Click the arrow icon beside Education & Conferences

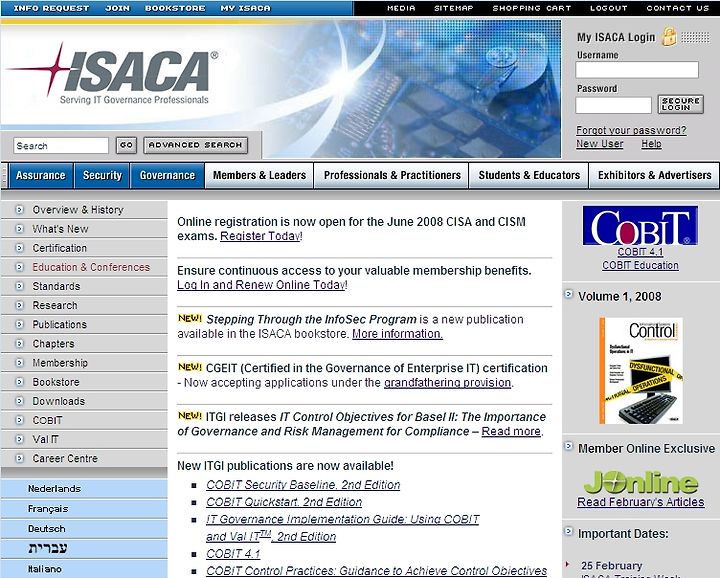[19, 267]
